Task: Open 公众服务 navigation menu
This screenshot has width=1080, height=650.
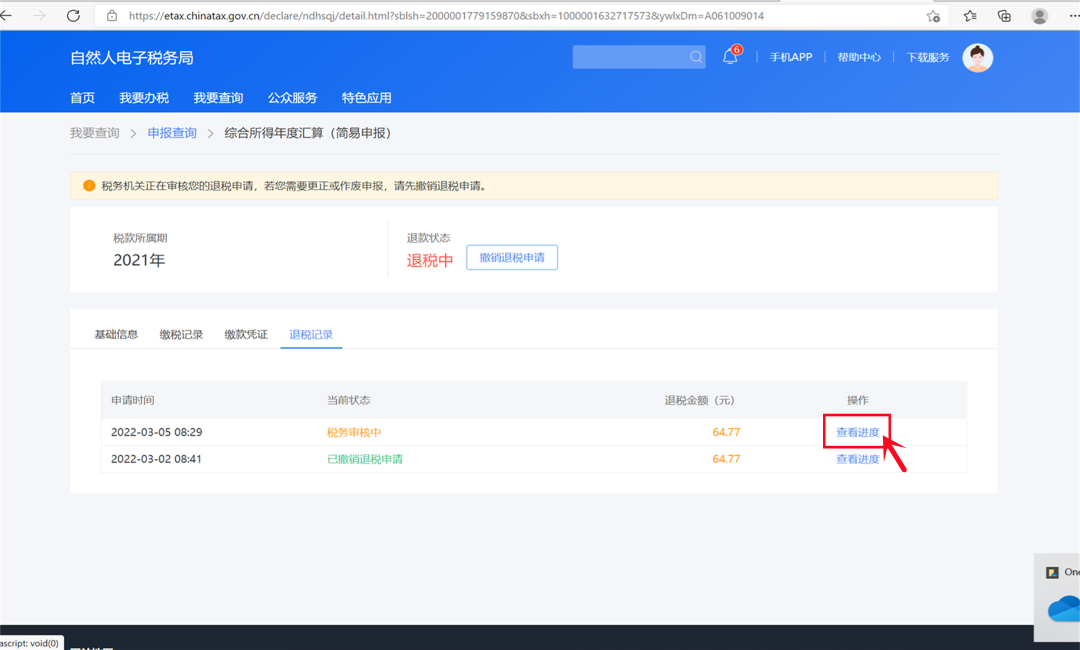Action: pyautogui.click(x=293, y=98)
